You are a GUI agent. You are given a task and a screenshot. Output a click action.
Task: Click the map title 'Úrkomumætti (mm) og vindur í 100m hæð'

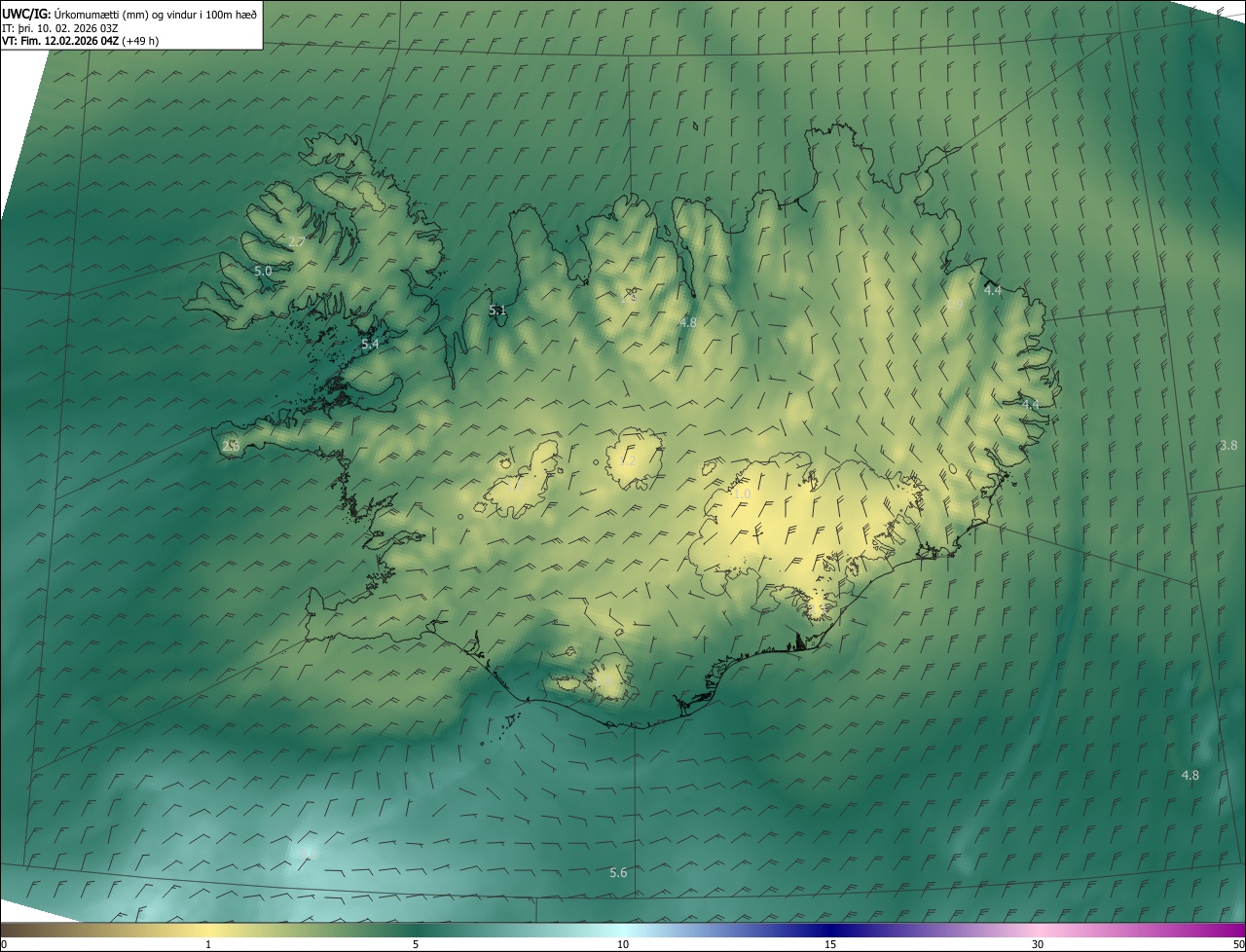[155, 14]
